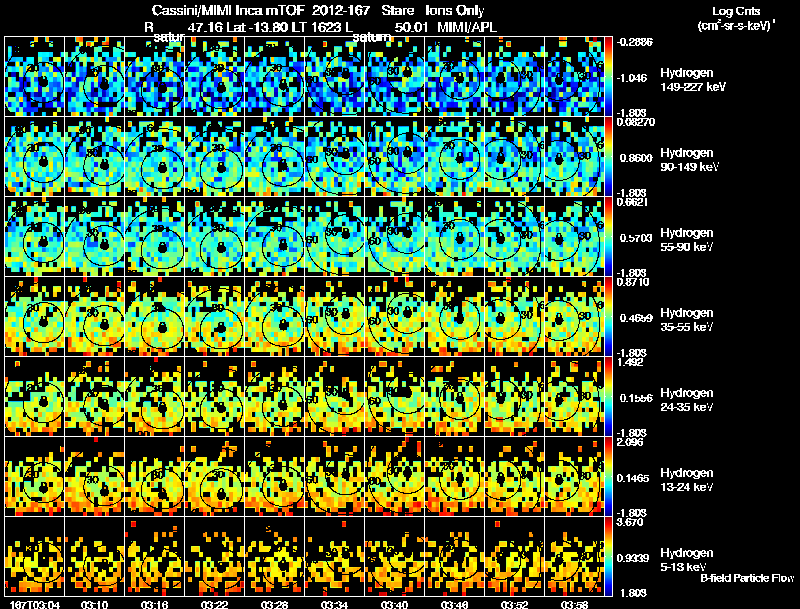
Task: Click the color bar beside the 24-35 keV row
Action: coord(608,397)
